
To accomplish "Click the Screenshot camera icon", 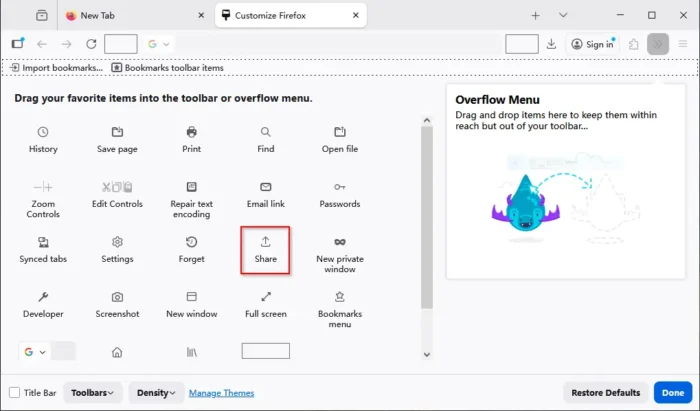I will pos(117,297).
